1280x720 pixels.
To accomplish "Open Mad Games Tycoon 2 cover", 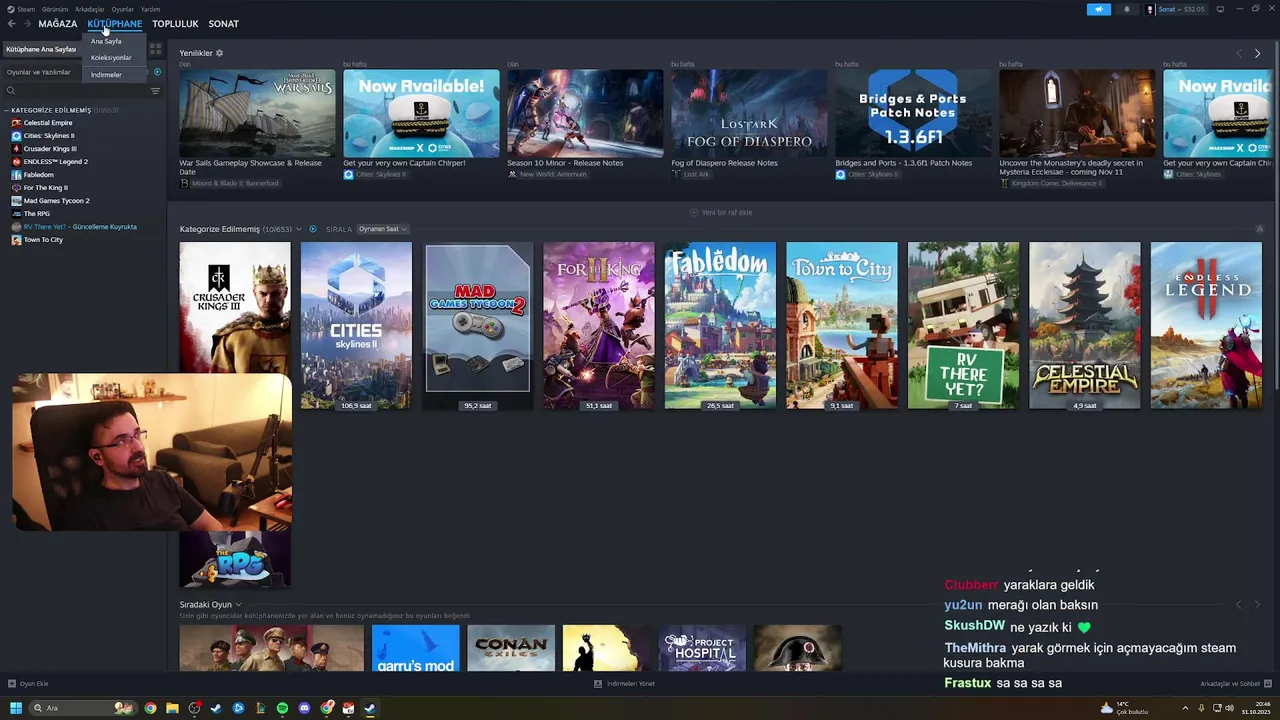I will click(478, 325).
